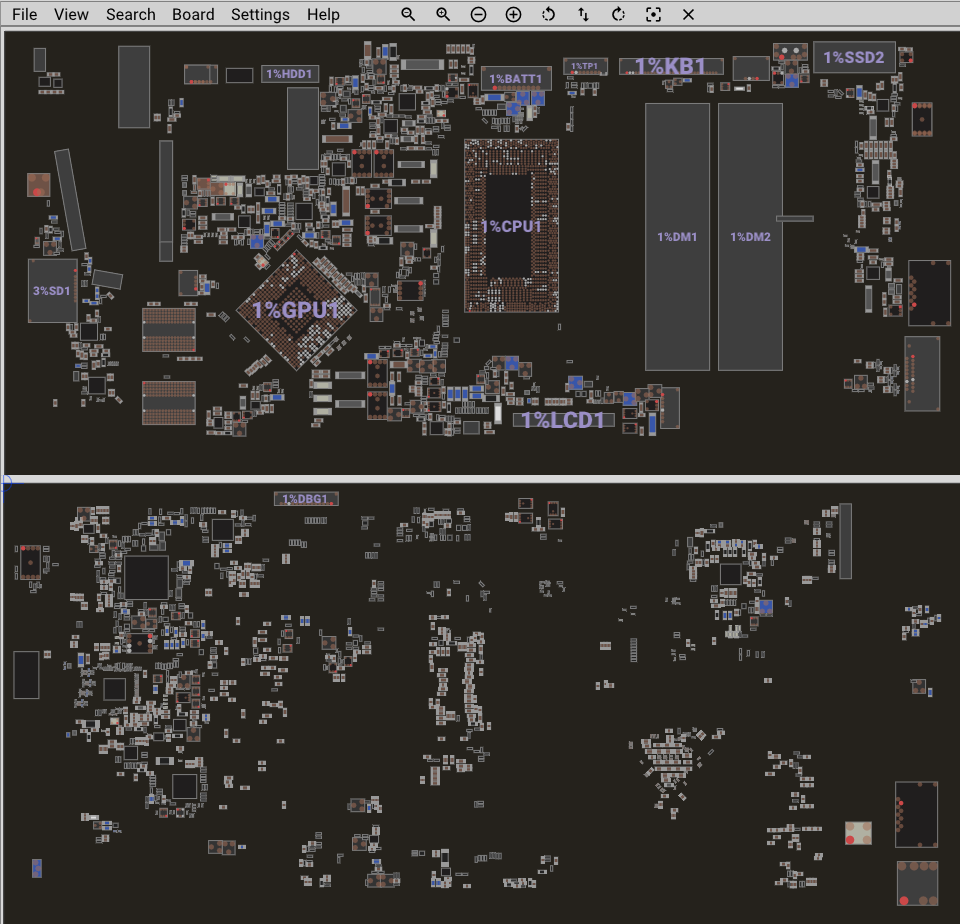Open the Help menu
Viewport: 960px width, 924px height.
(x=323, y=14)
